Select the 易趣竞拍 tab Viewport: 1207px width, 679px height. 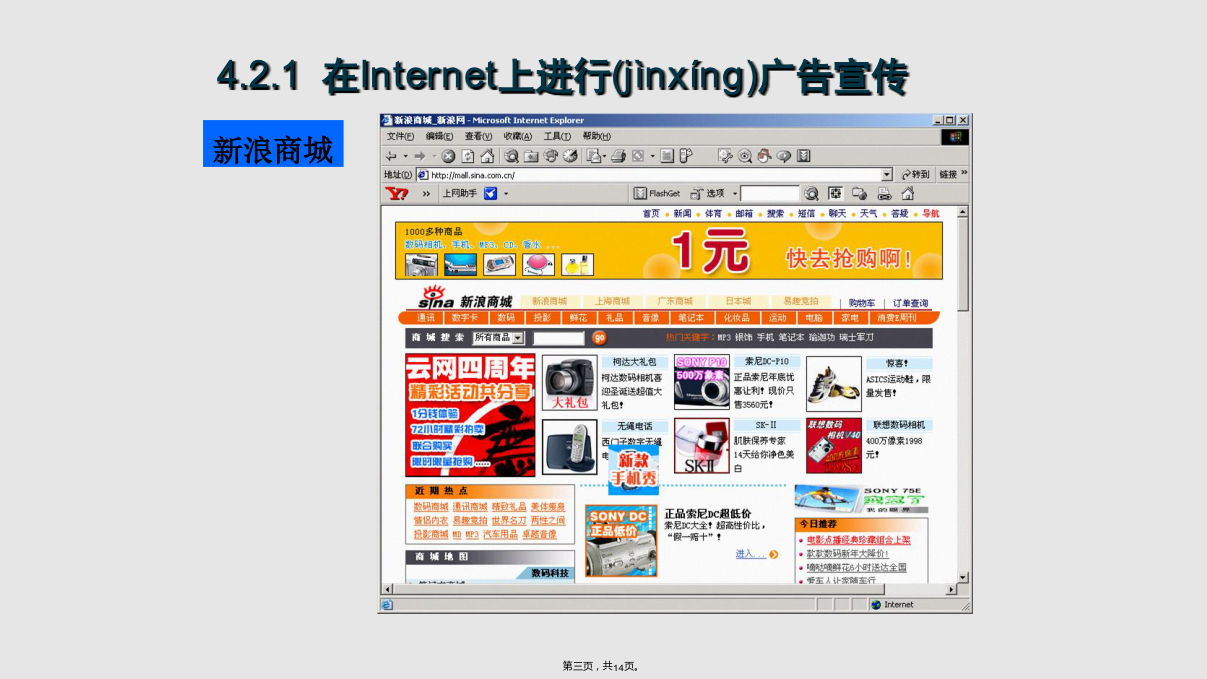[x=800, y=301]
